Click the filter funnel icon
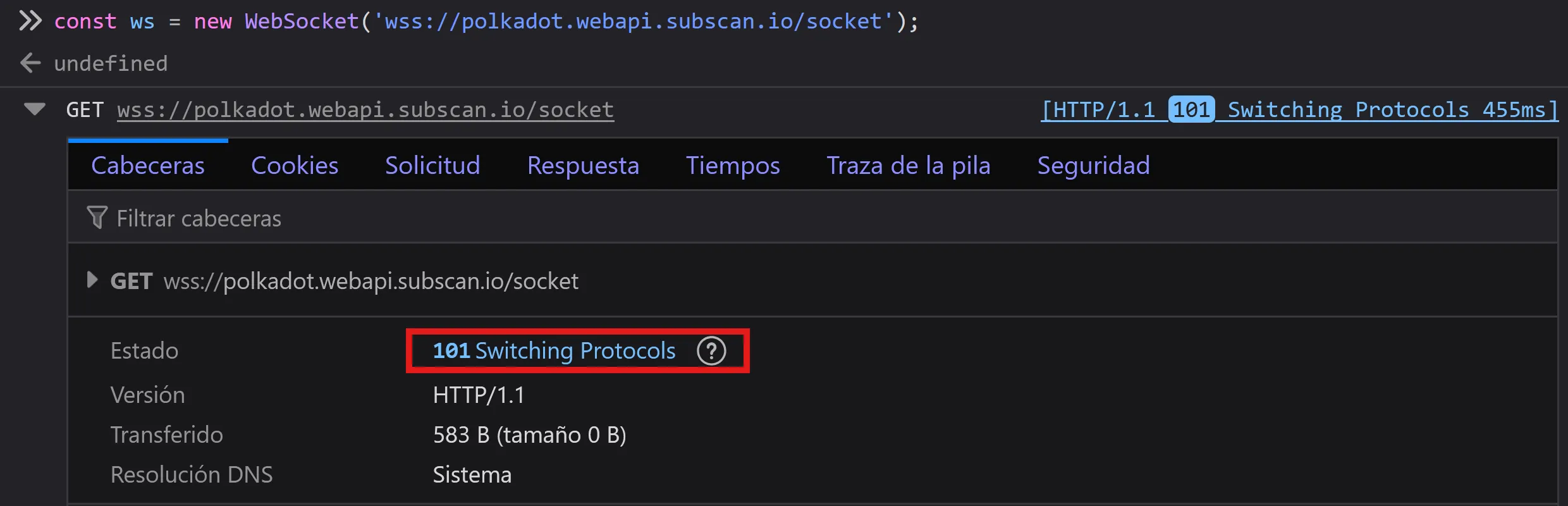The height and width of the screenshot is (506, 1568). click(x=97, y=218)
